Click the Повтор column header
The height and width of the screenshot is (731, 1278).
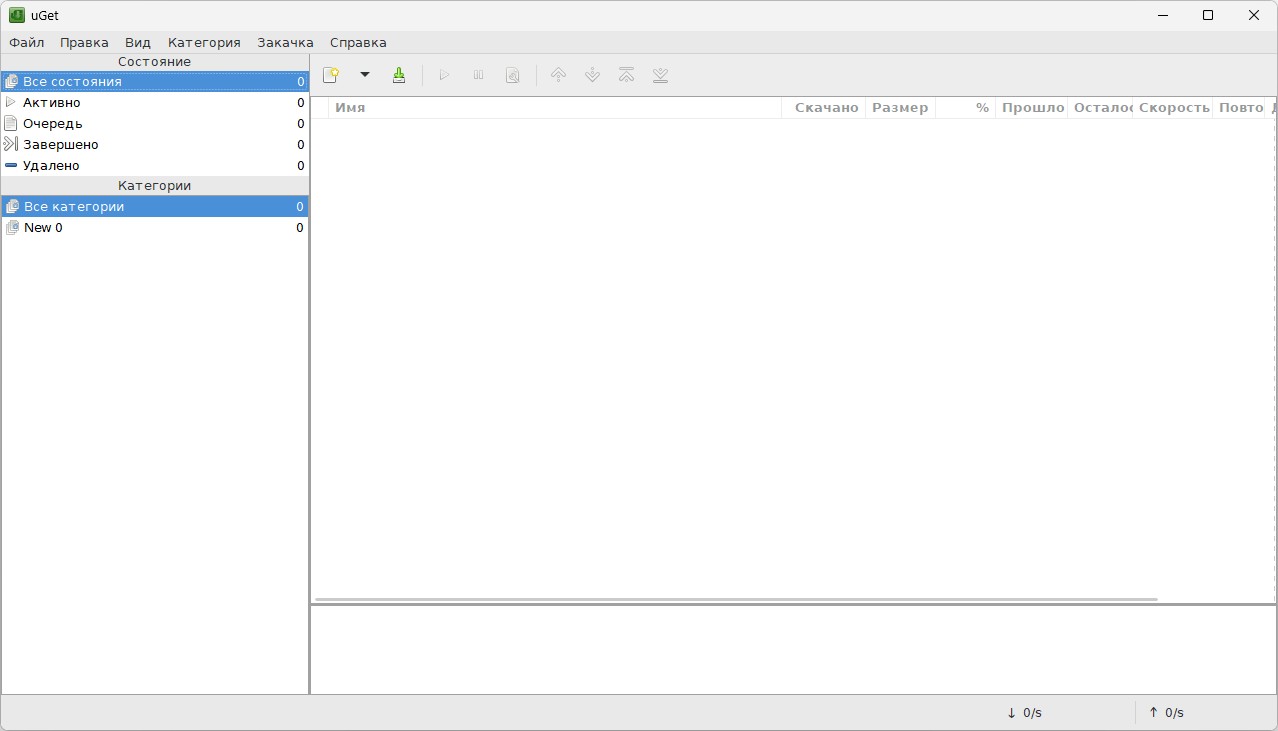pyautogui.click(x=1240, y=108)
